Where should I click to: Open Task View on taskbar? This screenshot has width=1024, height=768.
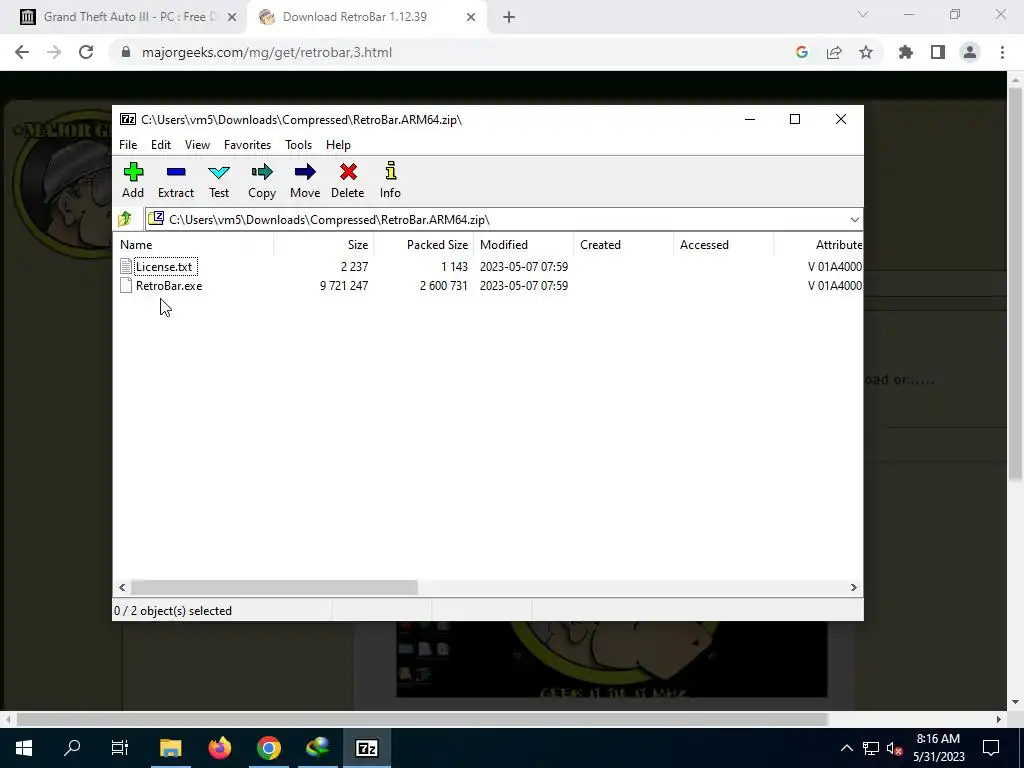(120, 748)
